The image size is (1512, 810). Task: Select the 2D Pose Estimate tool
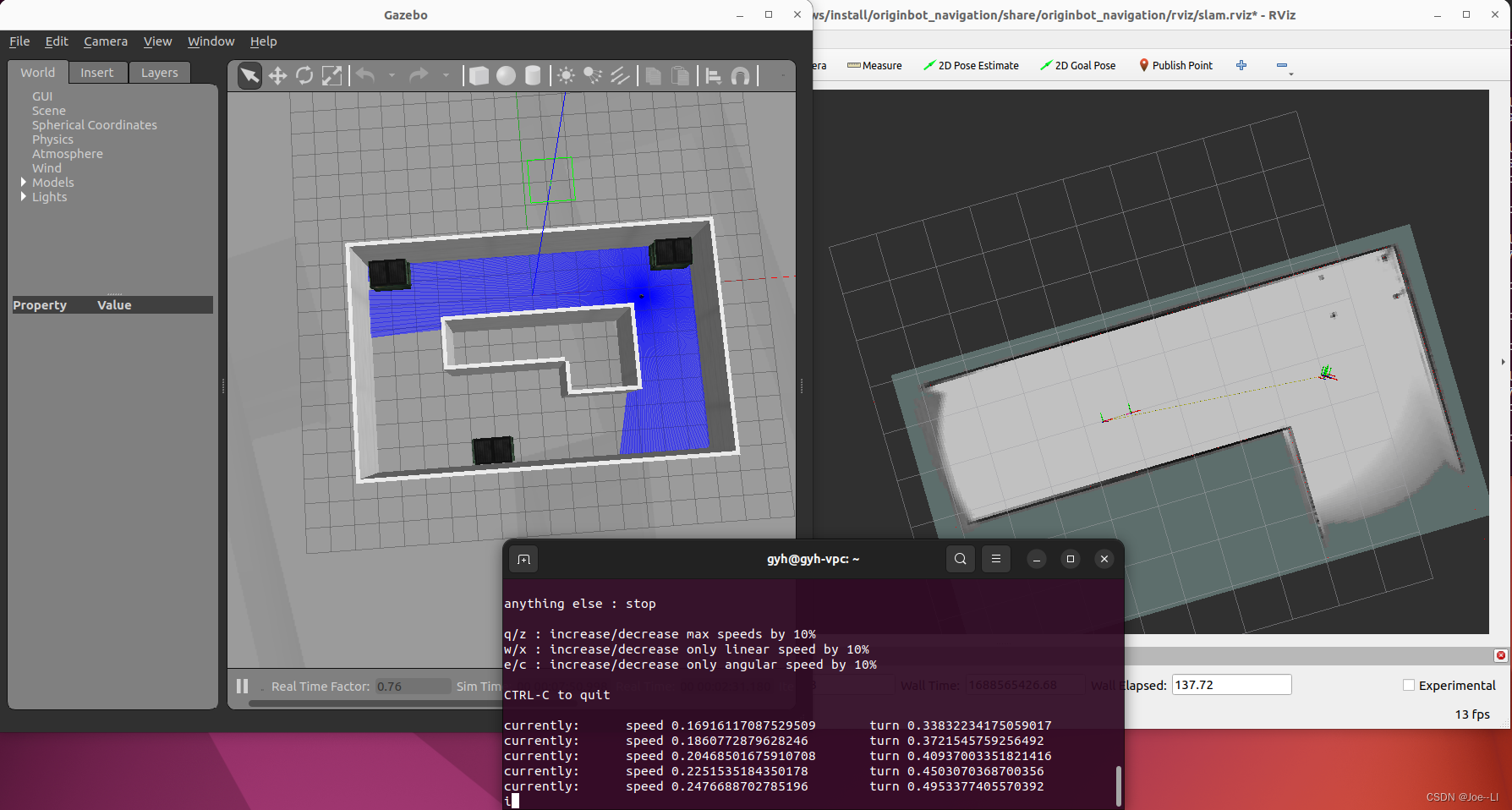971,65
